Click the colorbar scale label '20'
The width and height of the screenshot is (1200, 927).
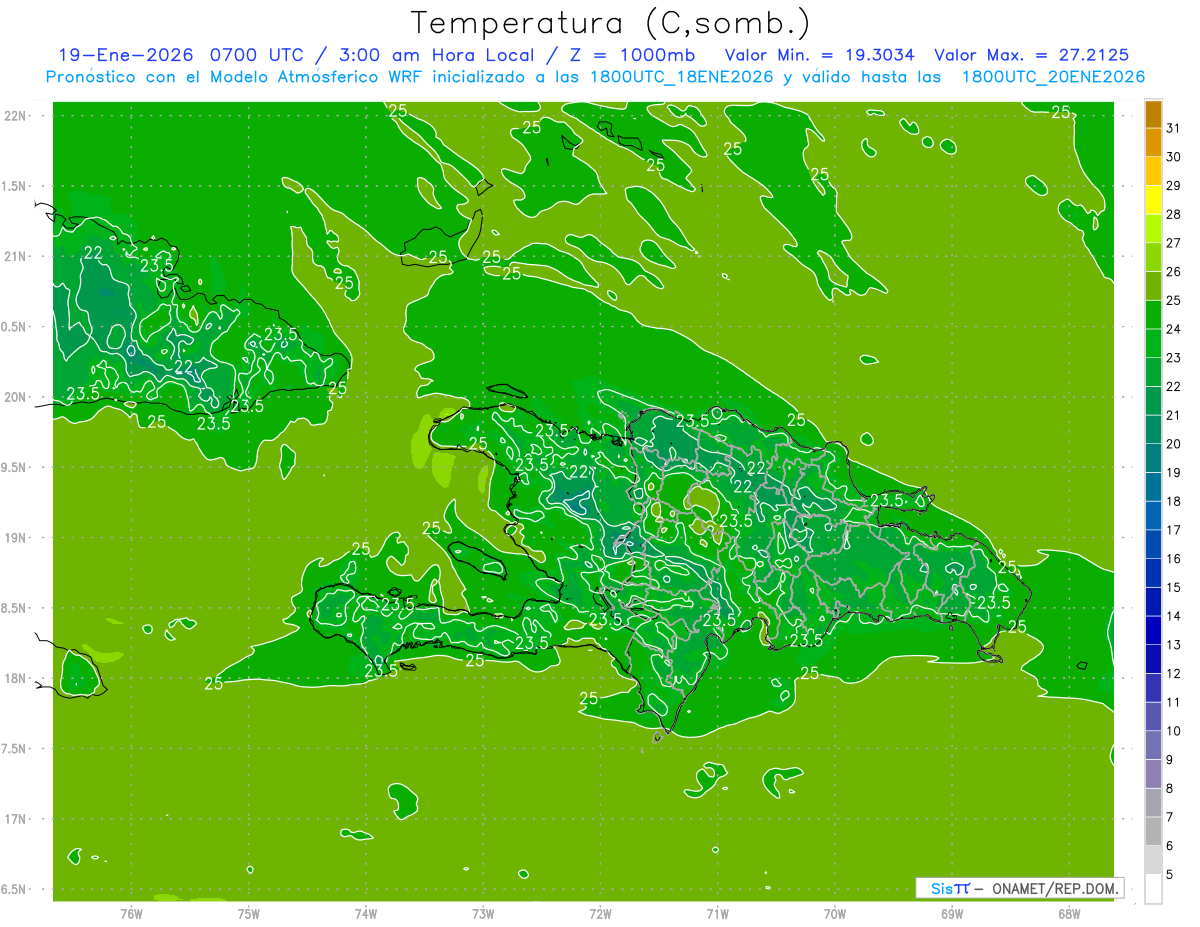point(1173,444)
